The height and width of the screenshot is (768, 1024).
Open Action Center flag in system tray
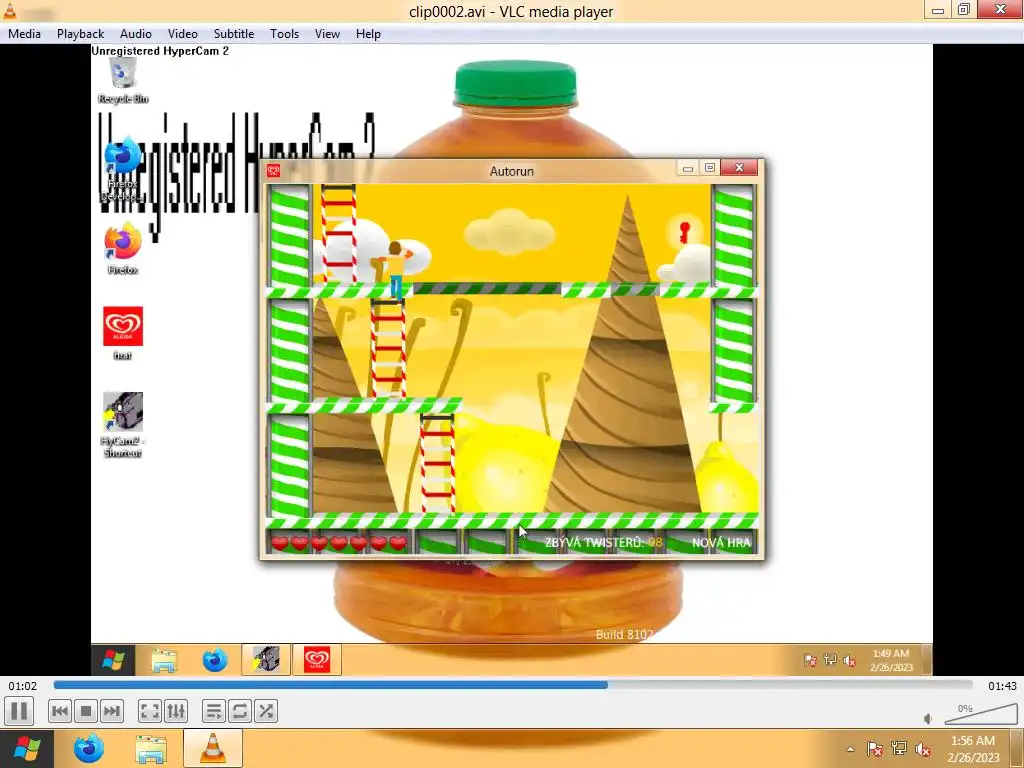[874, 749]
